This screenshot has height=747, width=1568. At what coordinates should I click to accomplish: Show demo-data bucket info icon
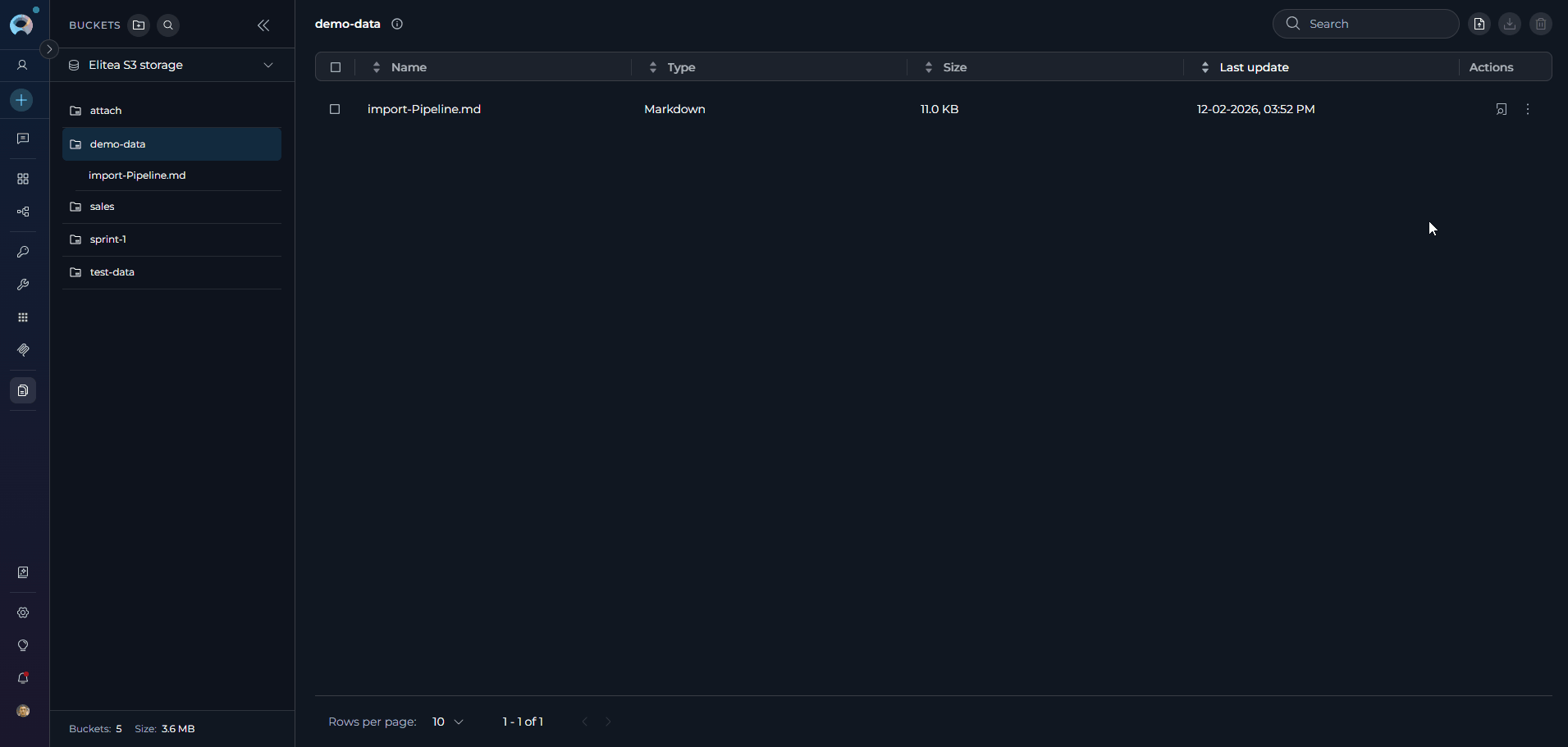click(397, 24)
